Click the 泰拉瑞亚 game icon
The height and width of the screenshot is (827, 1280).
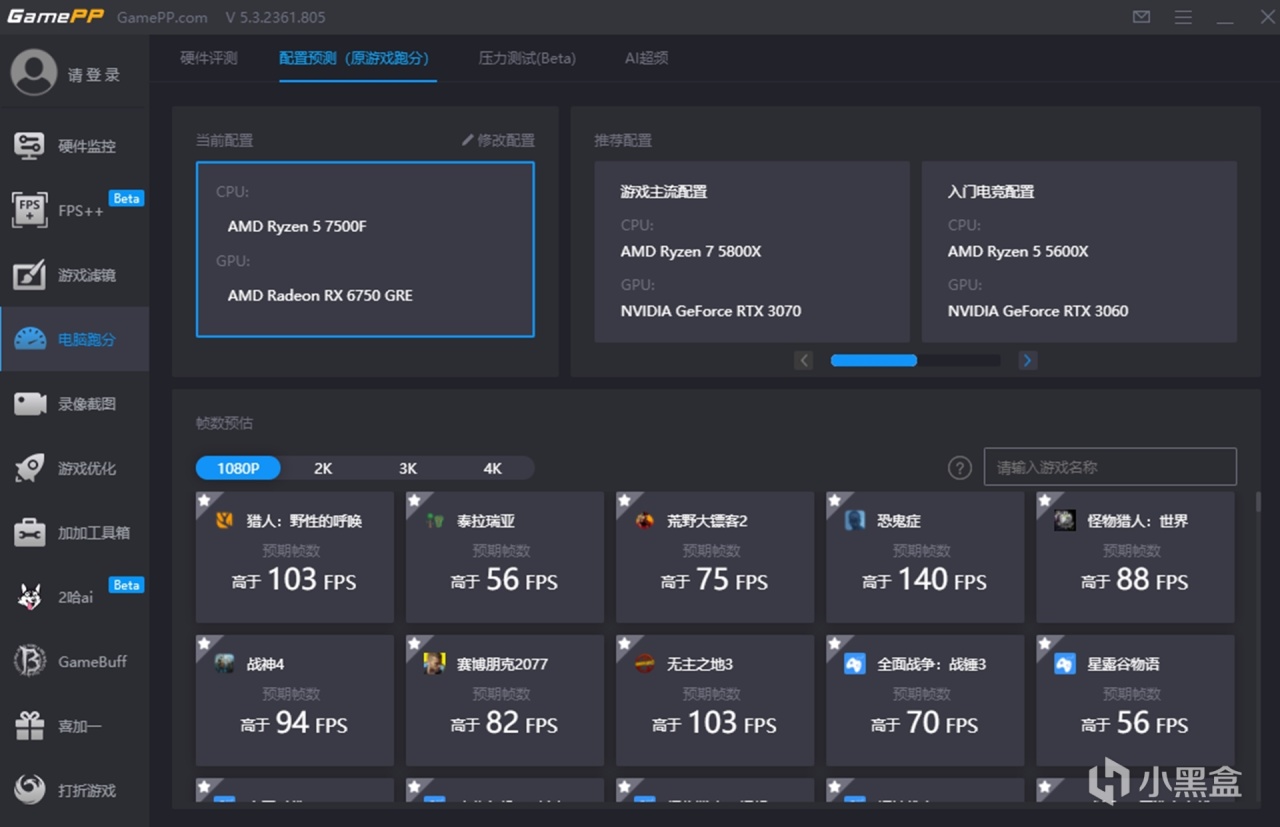[x=434, y=521]
